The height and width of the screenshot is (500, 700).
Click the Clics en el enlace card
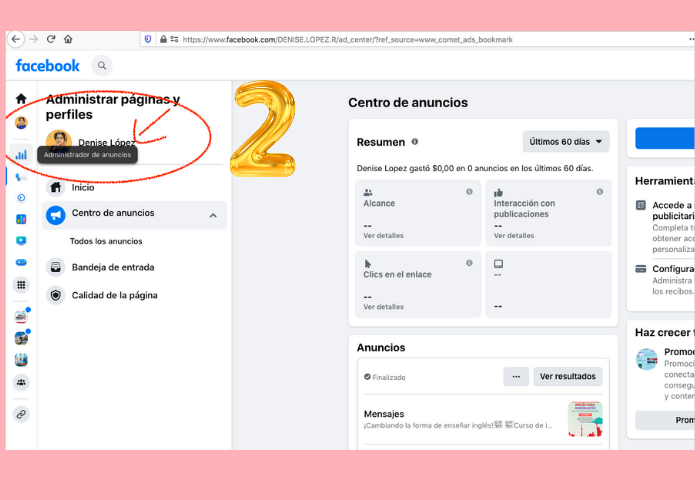pyautogui.click(x=418, y=284)
